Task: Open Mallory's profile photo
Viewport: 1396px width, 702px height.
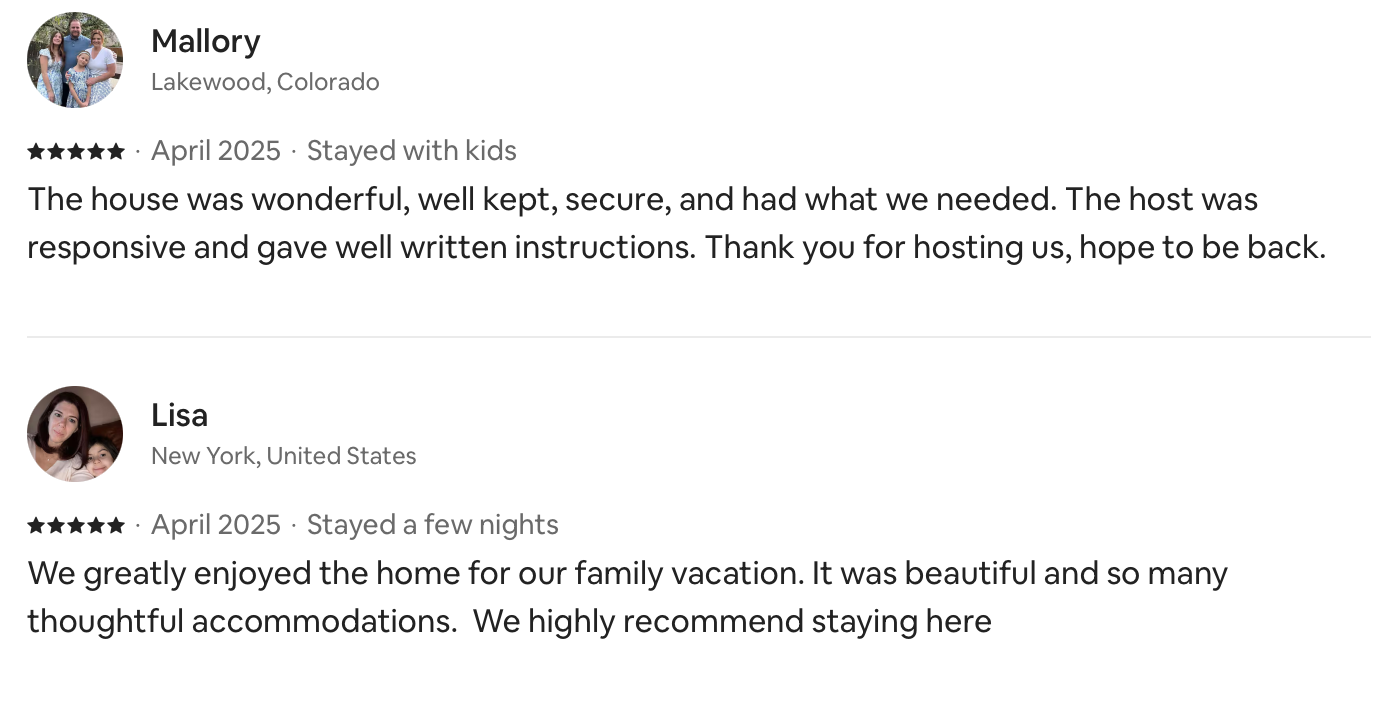Action: click(x=75, y=60)
